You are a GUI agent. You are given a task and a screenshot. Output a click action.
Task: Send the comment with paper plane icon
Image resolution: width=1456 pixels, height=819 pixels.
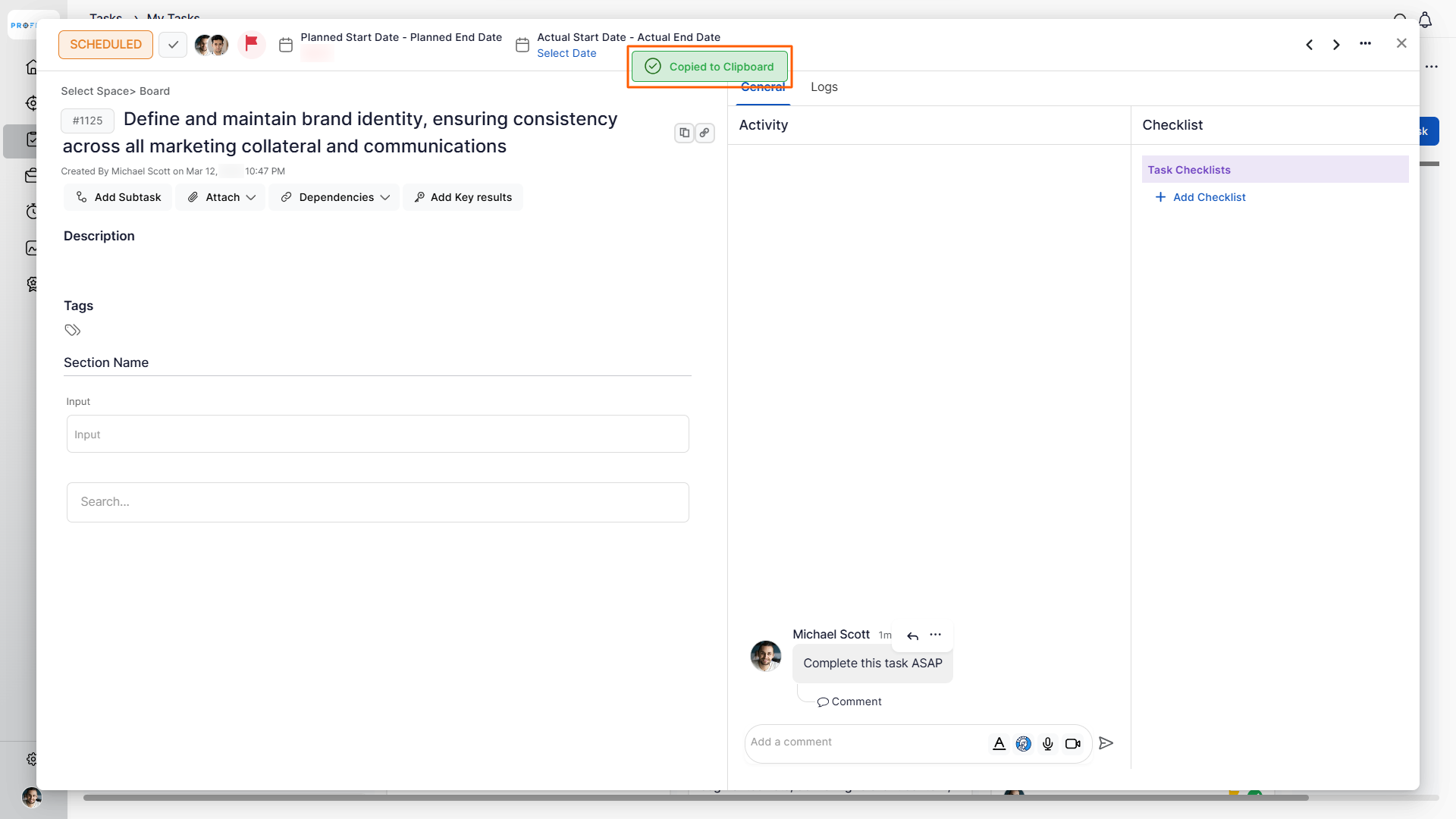[1106, 743]
